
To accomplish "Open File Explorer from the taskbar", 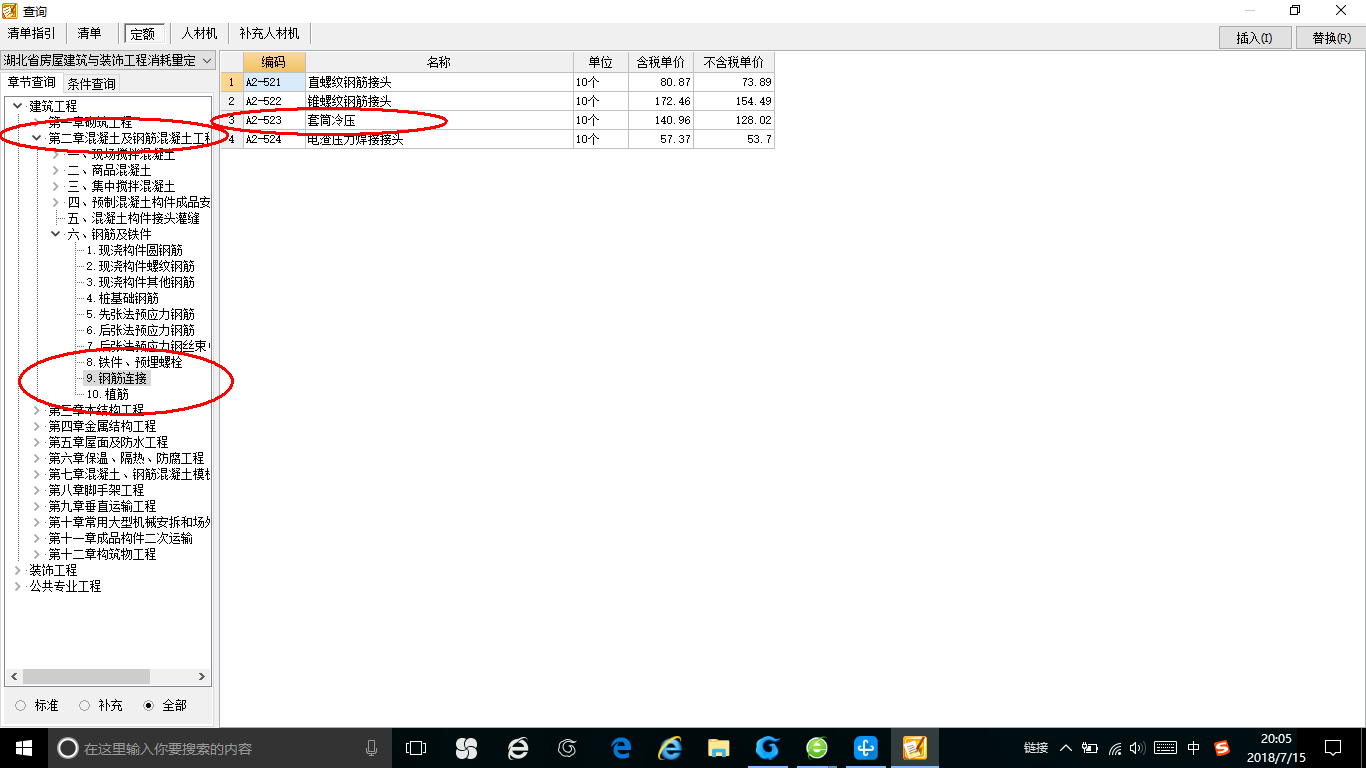I will 718,748.
